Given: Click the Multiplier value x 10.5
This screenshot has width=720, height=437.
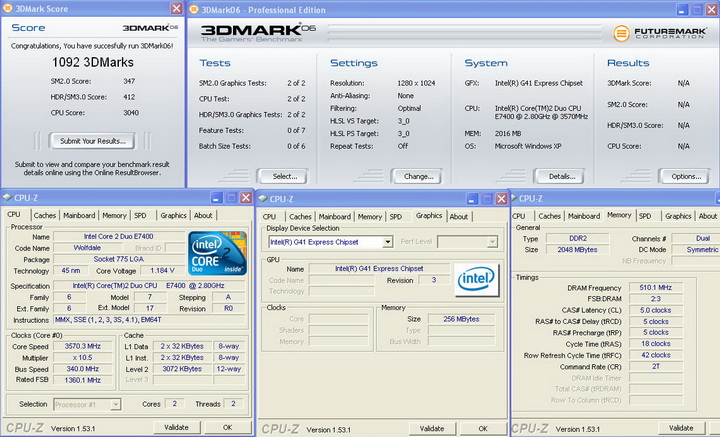Looking at the screenshot, I should (x=83, y=358).
